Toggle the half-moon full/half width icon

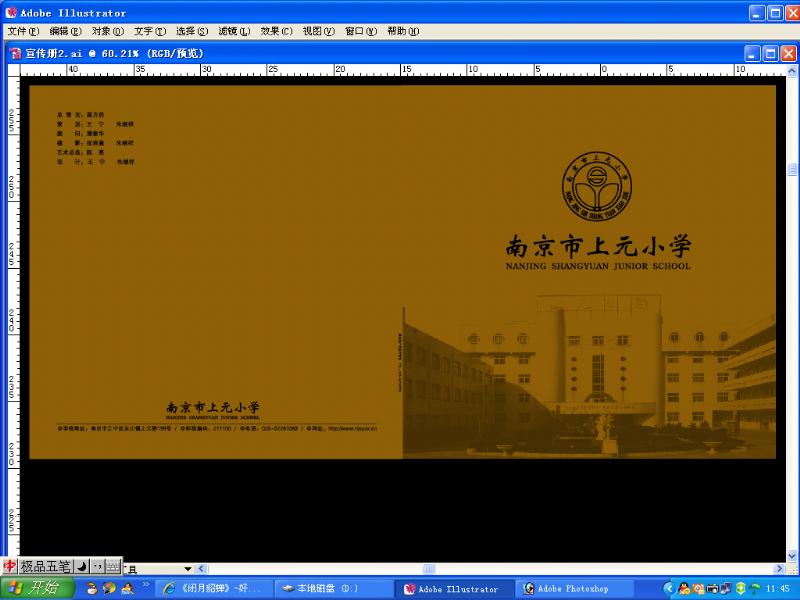point(82,566)
